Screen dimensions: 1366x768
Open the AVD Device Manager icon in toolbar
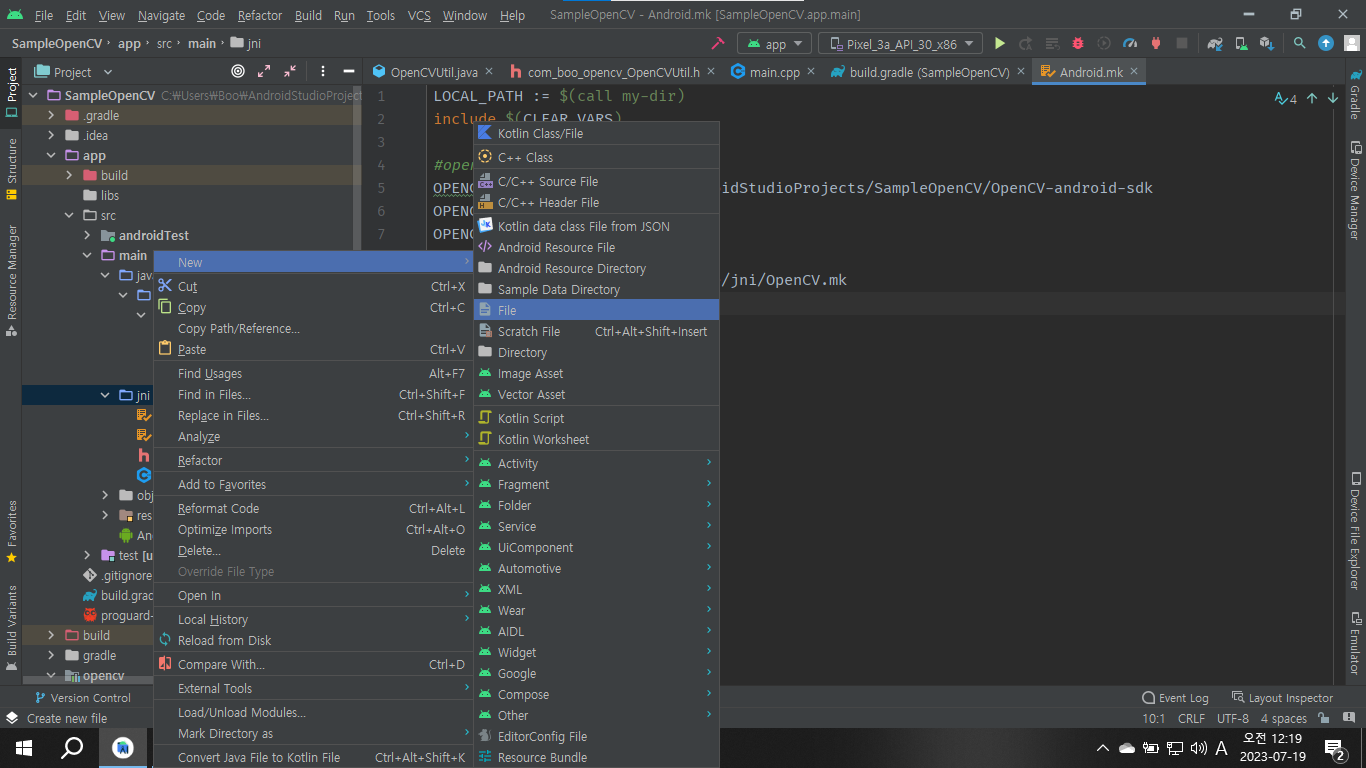pyautogui.click(x=1241, y=44)
